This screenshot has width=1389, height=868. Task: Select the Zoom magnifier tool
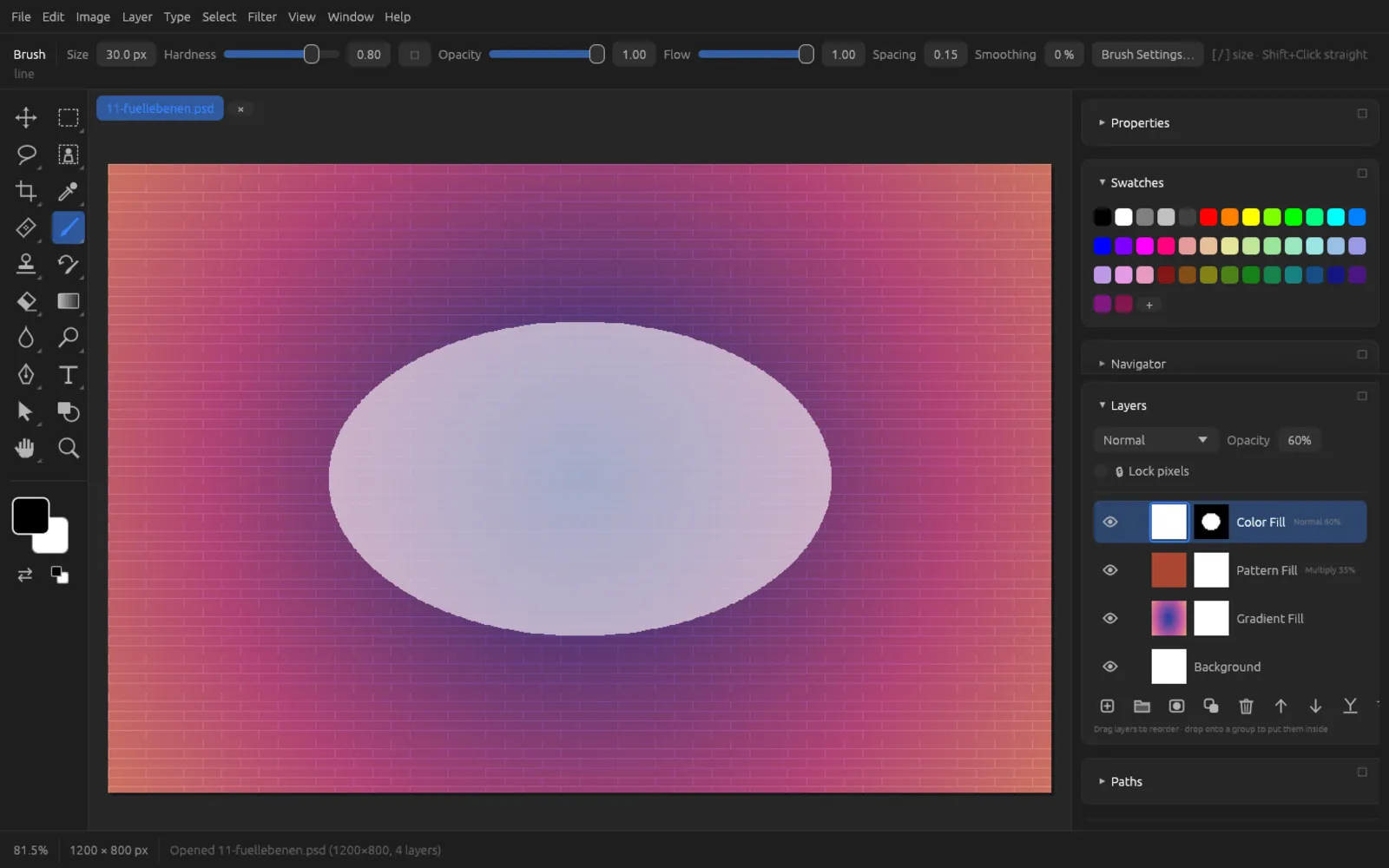(x=68, y=448)
